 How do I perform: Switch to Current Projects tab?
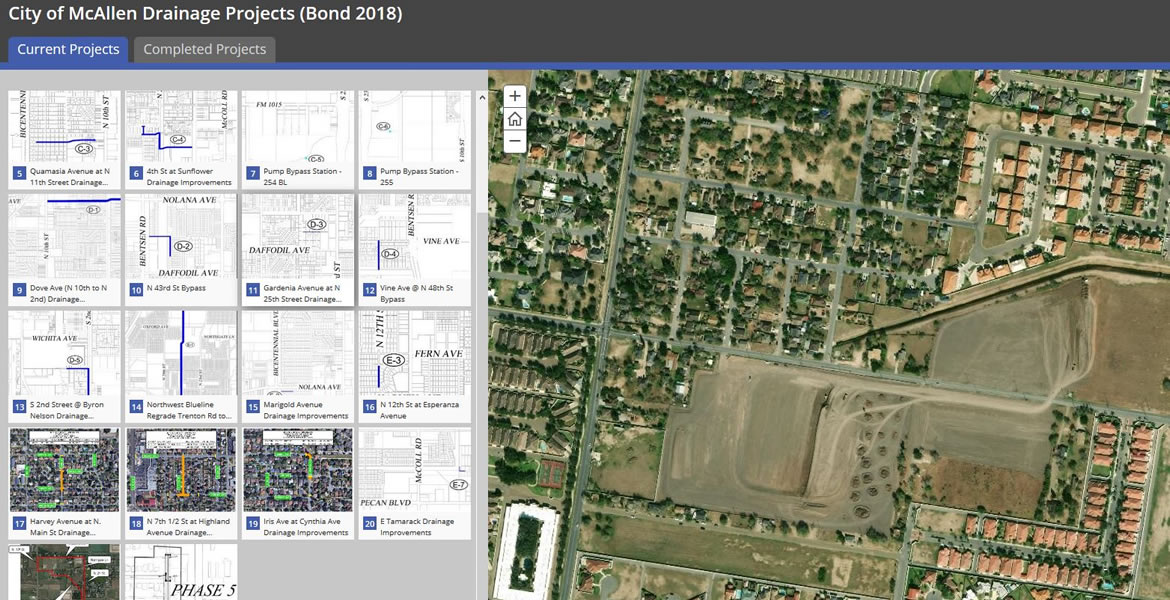point(68,49)
